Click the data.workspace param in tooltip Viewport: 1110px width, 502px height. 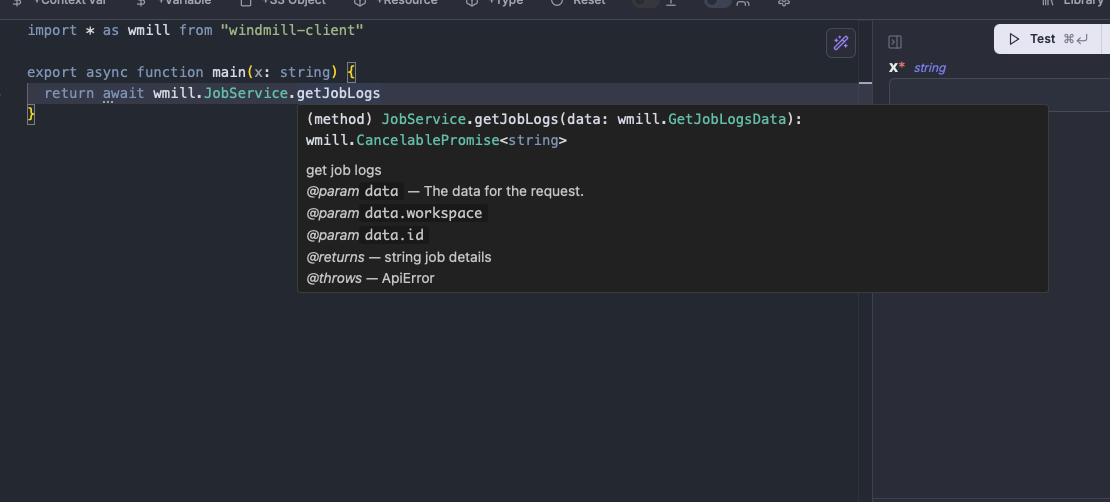pos(423,213)
